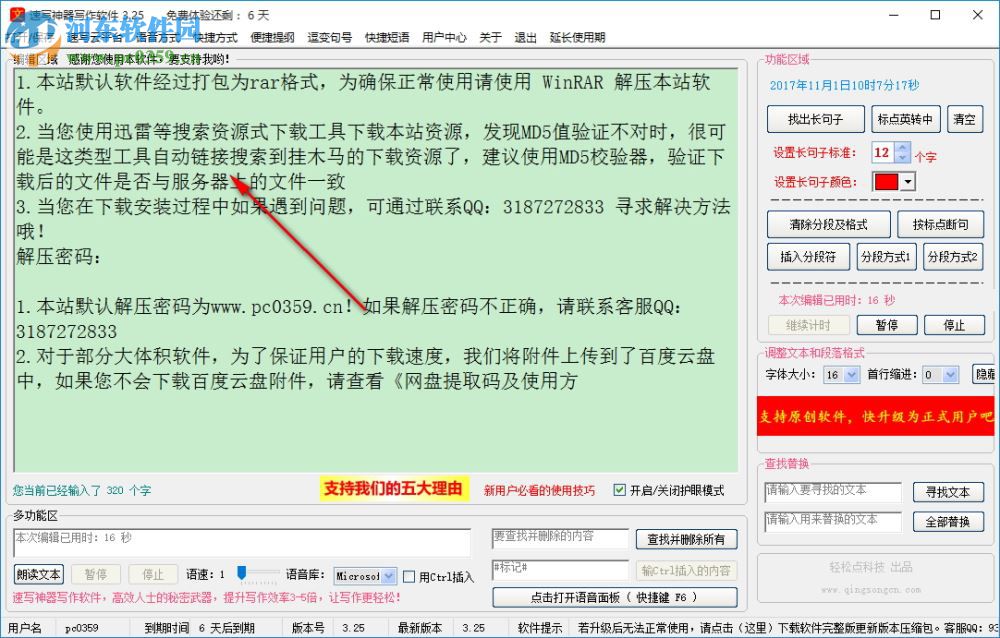Click the 标点英转中 button

click(904, 119)
